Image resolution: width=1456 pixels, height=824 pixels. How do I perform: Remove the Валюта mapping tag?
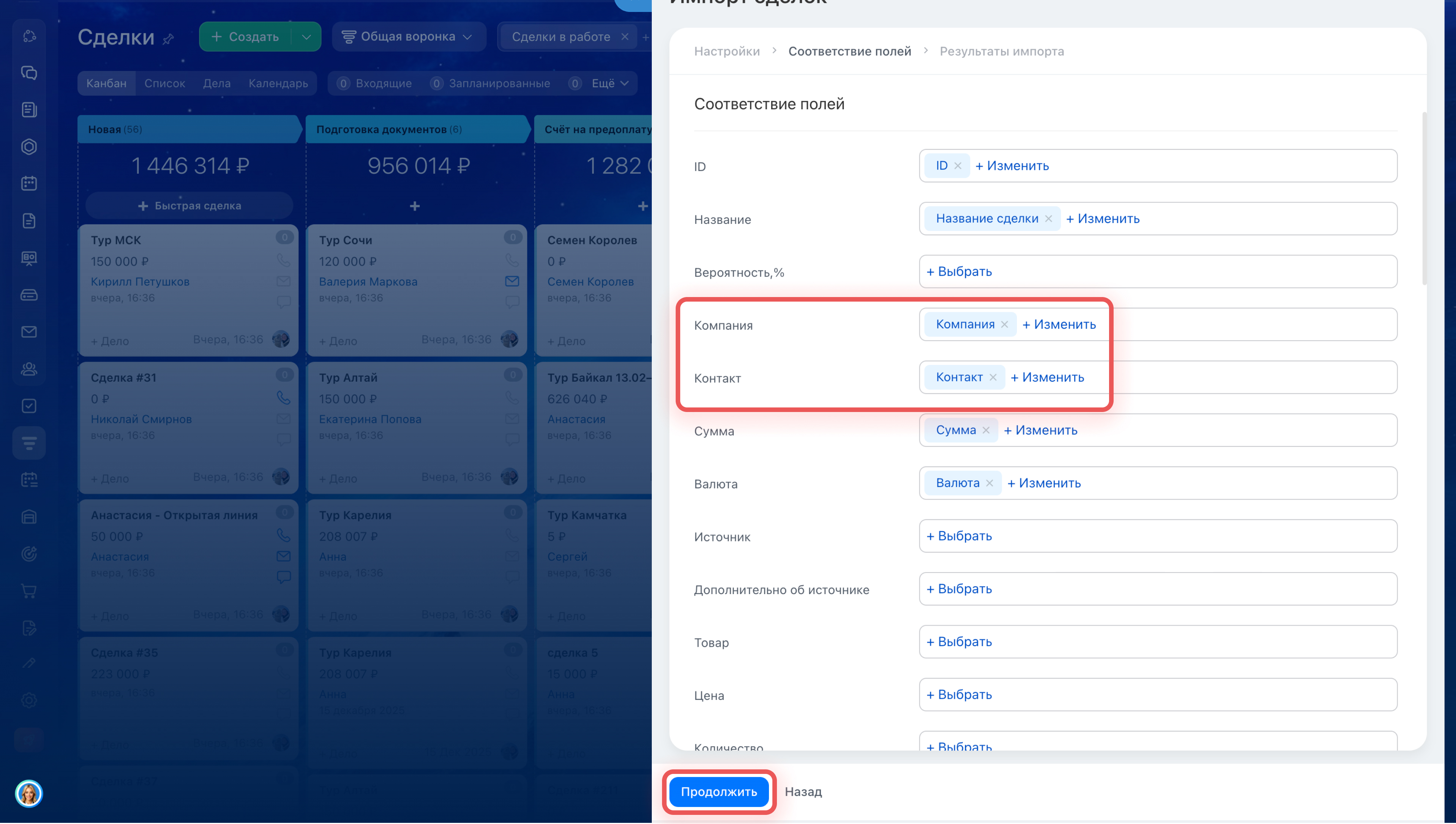(989, 483)
